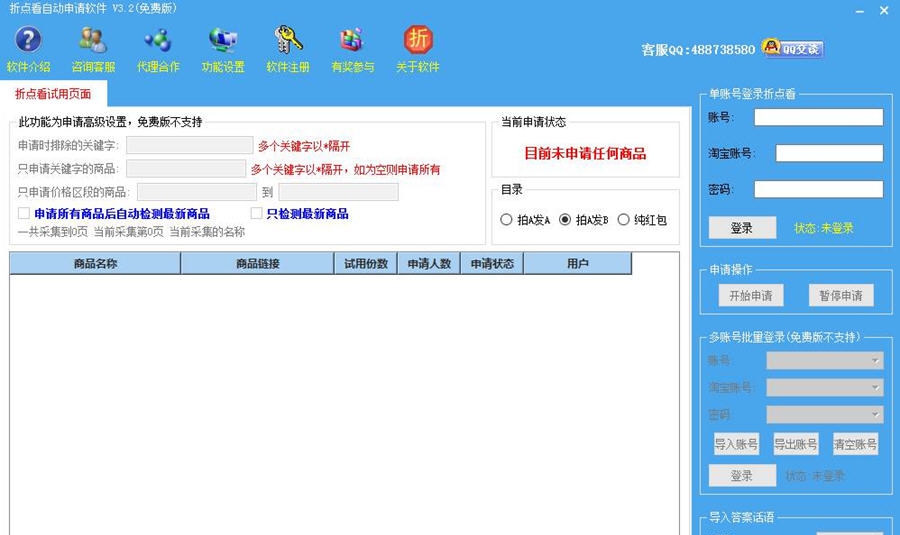The width and height of the screenshot is (900, 535).
Task: Click the minimum price range field
Action: [196, 192]
